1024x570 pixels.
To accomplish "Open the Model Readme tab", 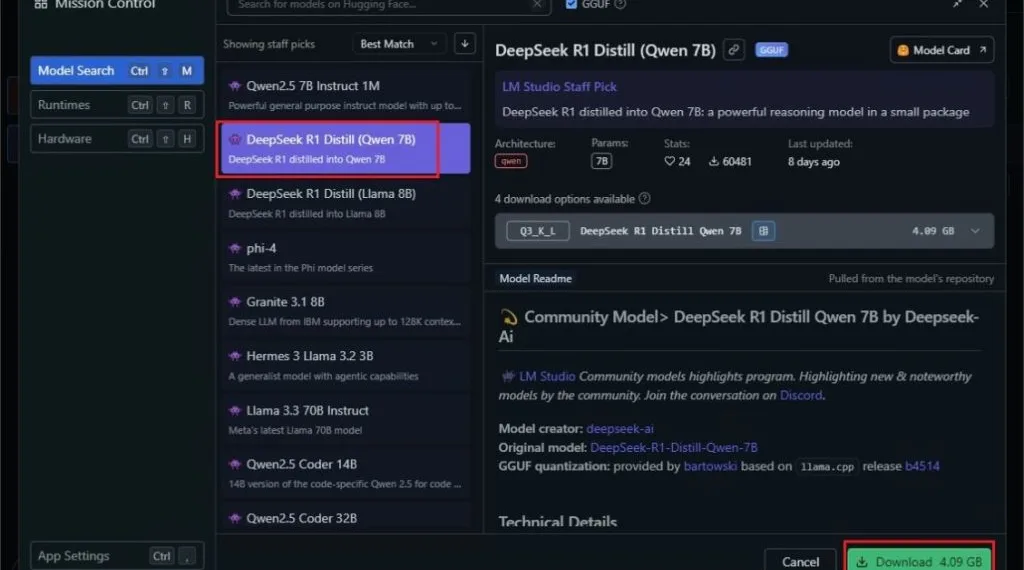I will 536,279.
